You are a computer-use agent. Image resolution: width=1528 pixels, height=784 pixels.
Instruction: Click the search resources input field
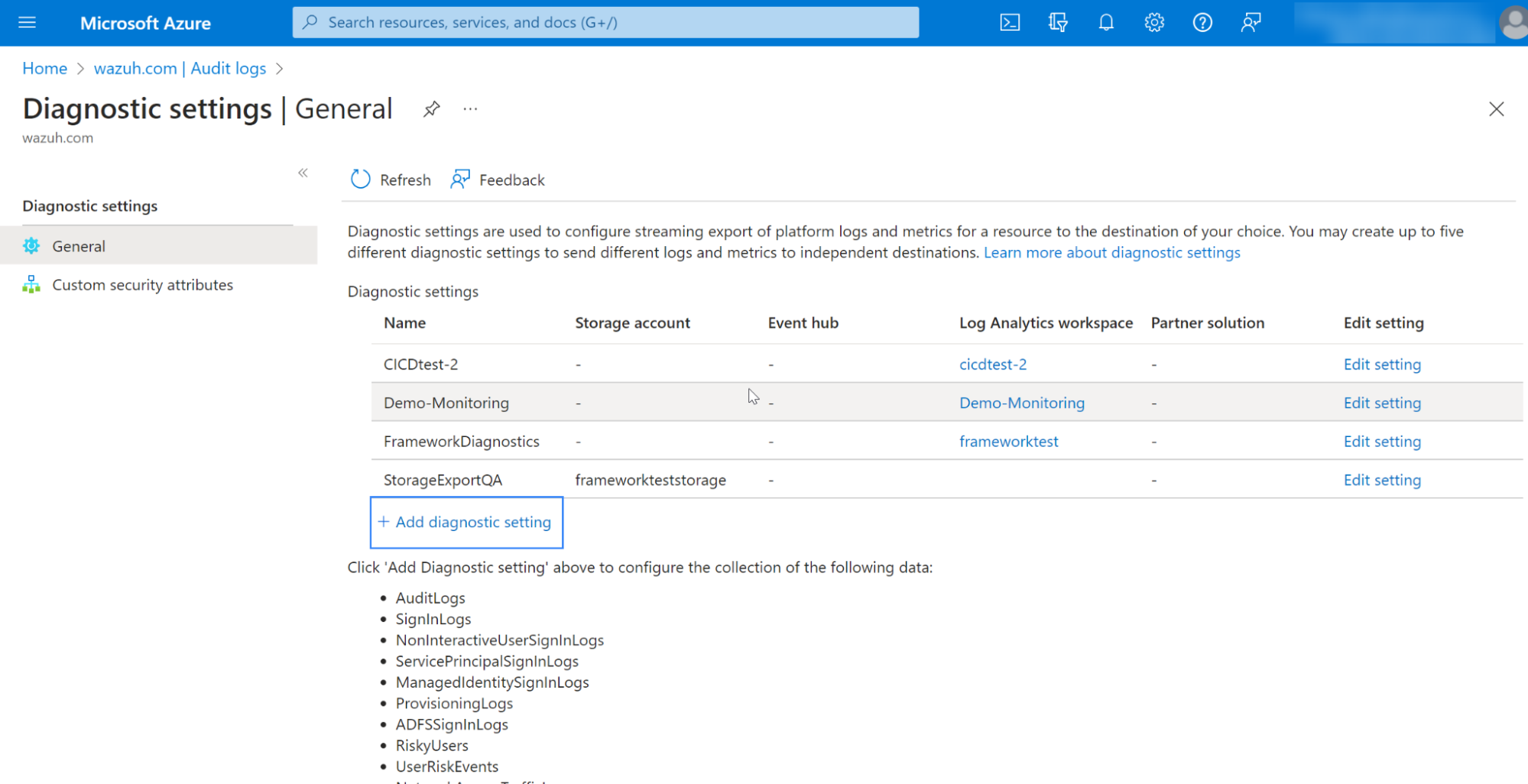click(x=605, y=22)
